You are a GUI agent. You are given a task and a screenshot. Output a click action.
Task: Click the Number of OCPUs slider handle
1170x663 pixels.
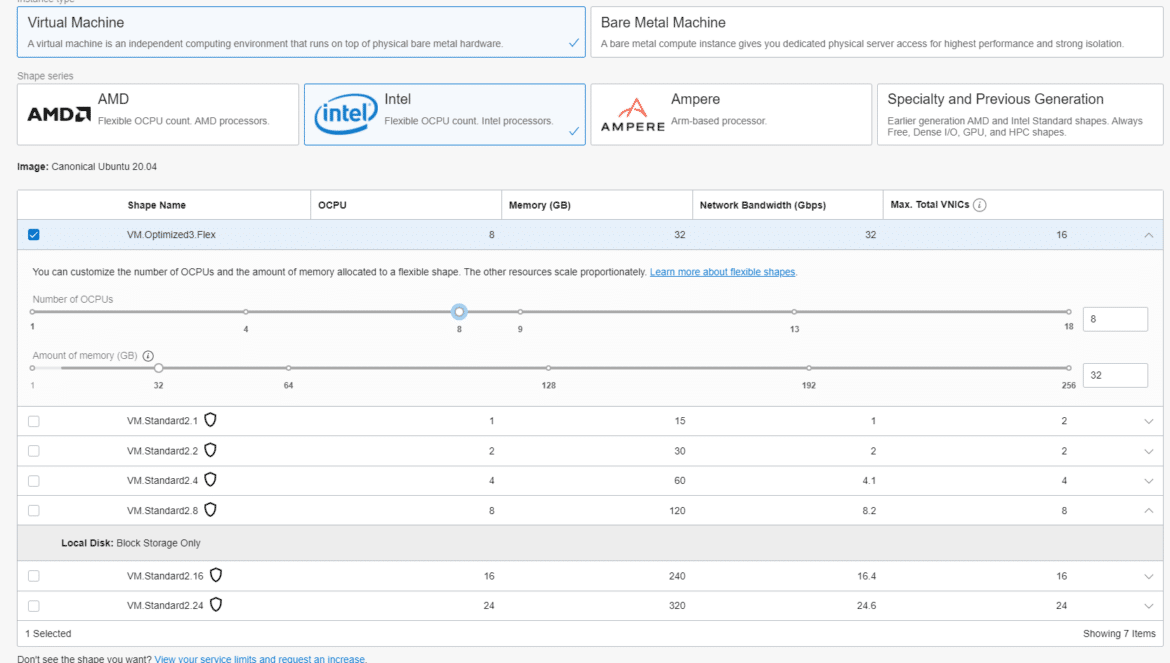[x=460, y=312]
